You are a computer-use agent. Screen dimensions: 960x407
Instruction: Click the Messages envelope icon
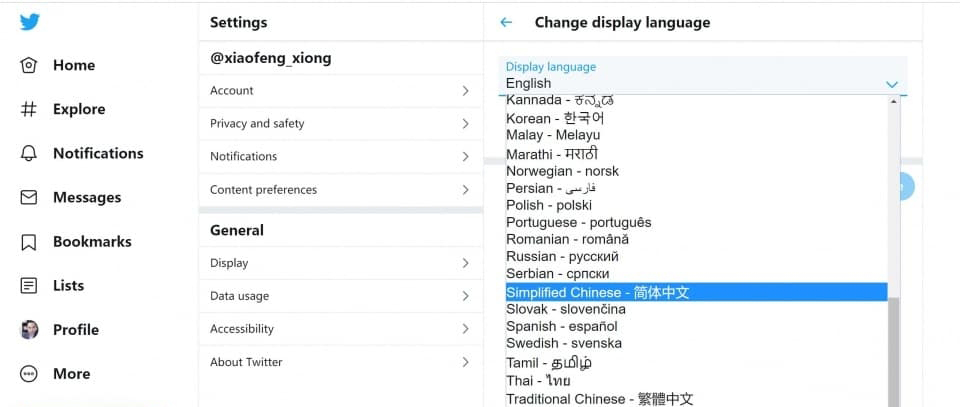point(29,197)
